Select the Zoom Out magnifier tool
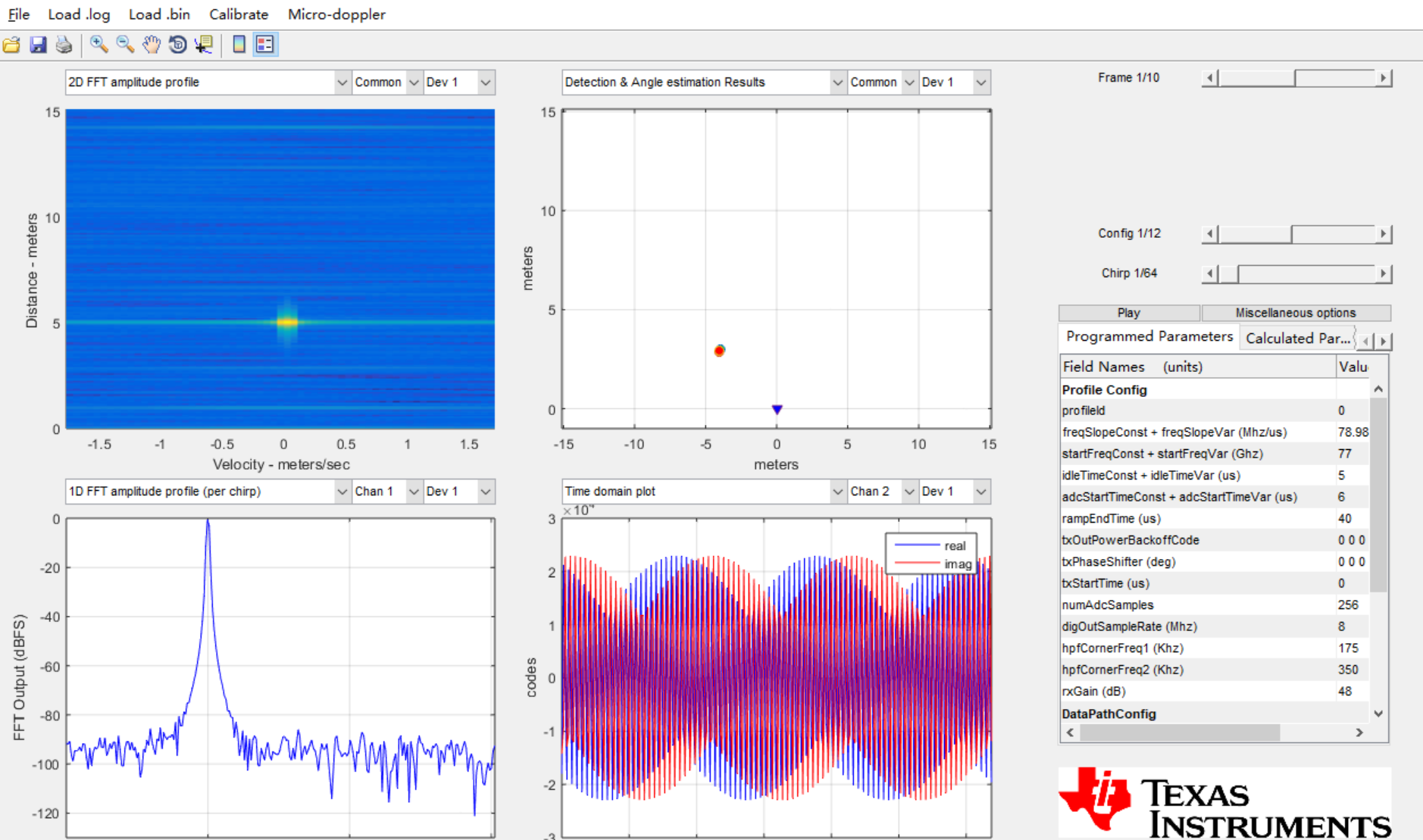Viewport: 1423px width, 840px height. point(125,45)
